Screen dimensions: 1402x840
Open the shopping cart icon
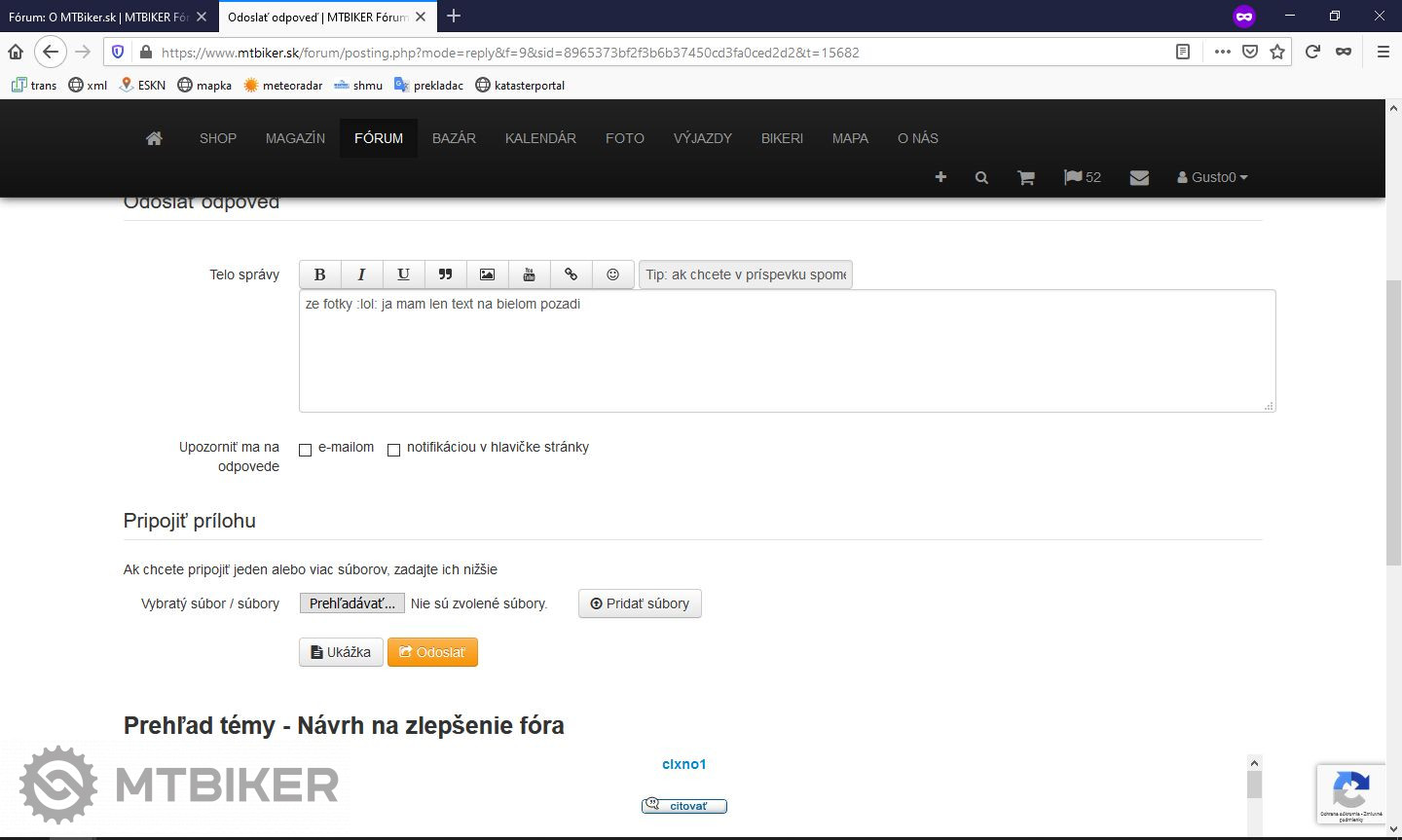coord(1025,177)
